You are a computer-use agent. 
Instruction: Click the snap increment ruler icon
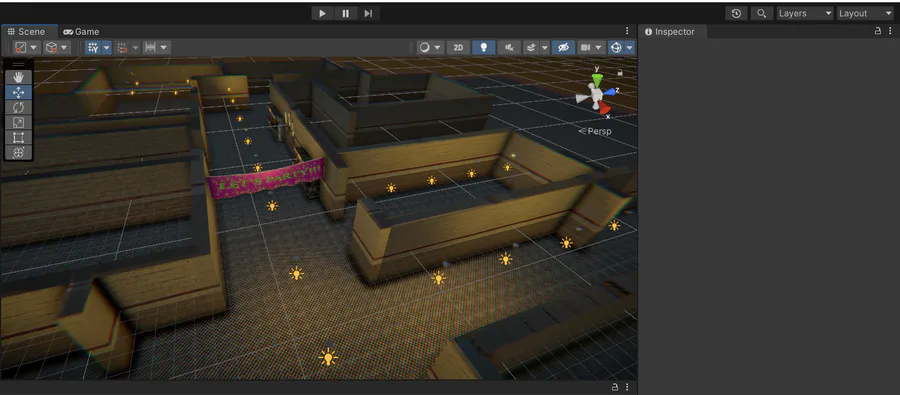pyautogui.click(x=151, y=48)
